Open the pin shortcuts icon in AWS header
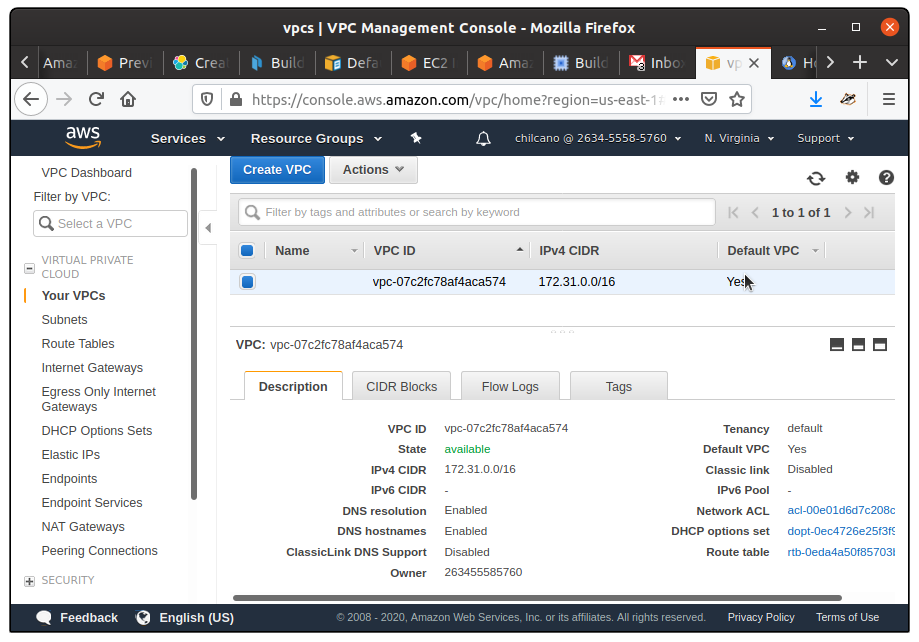This screenshot has width=919, height=642. [416, 138]
